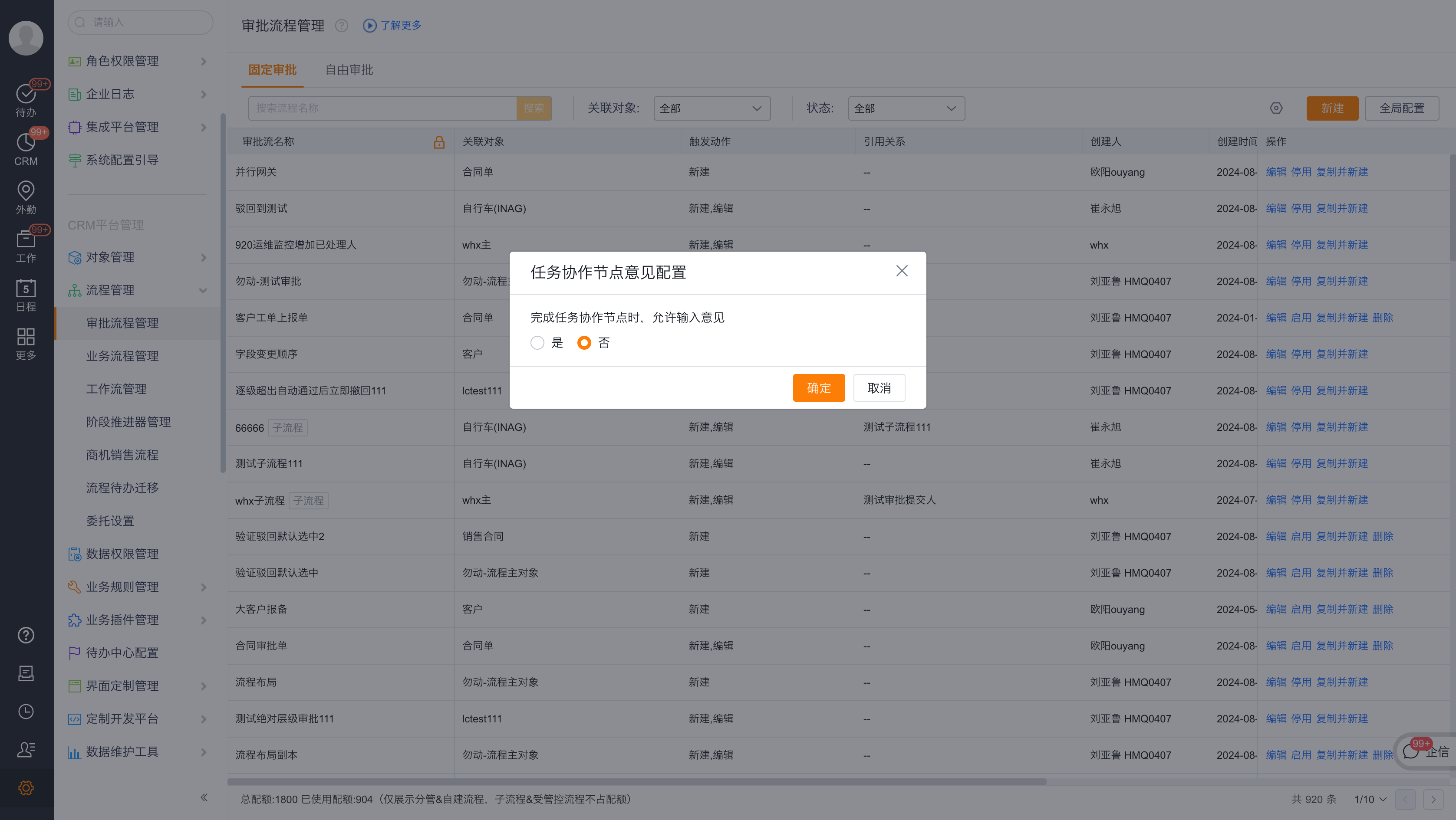Click the column settings gear beside 新建

(1276, 108)
